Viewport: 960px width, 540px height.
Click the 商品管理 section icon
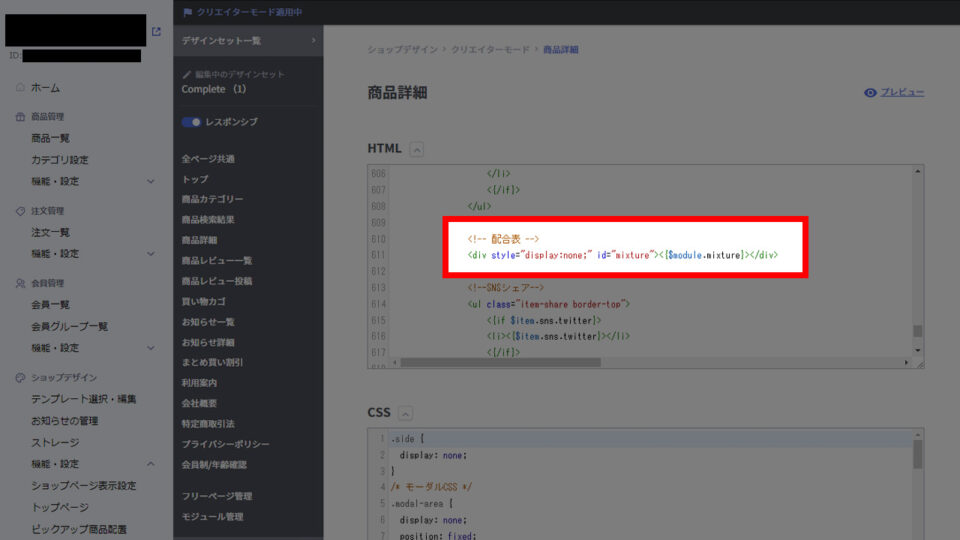point(20,117)
